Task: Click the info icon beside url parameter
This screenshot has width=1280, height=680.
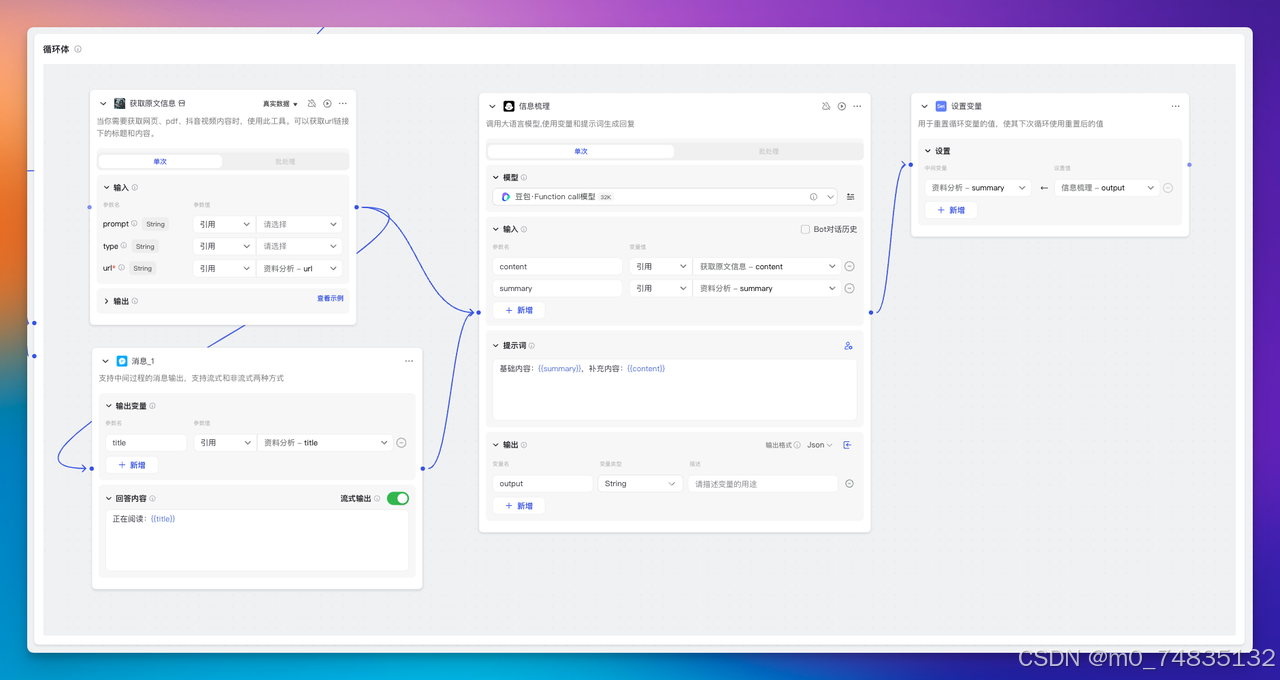Action: point(122,268)
